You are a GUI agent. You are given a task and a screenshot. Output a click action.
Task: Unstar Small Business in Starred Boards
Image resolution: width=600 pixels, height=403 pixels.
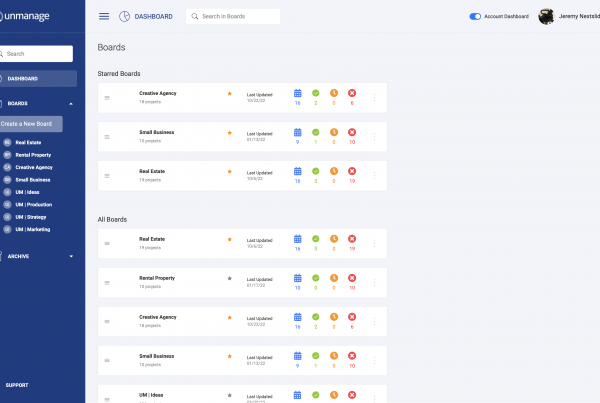[229, 132]
